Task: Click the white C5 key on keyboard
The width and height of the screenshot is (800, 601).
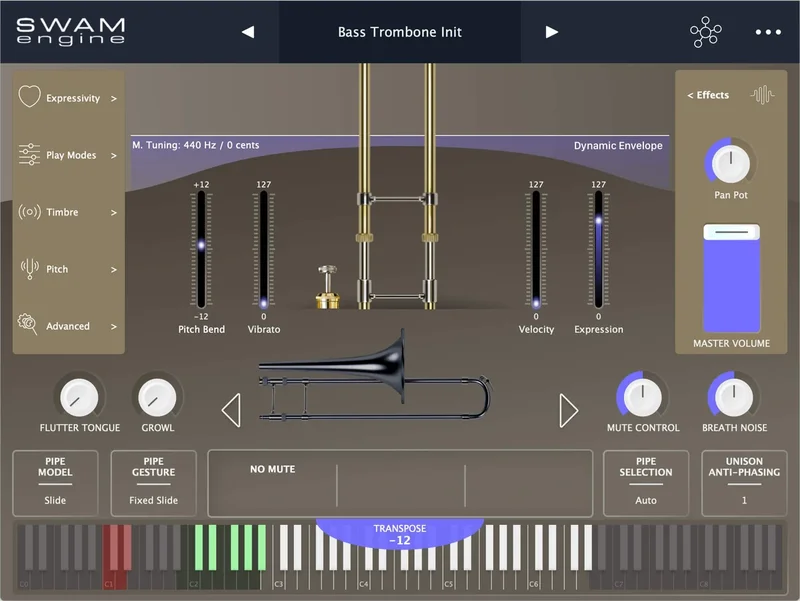Action: 449,580
